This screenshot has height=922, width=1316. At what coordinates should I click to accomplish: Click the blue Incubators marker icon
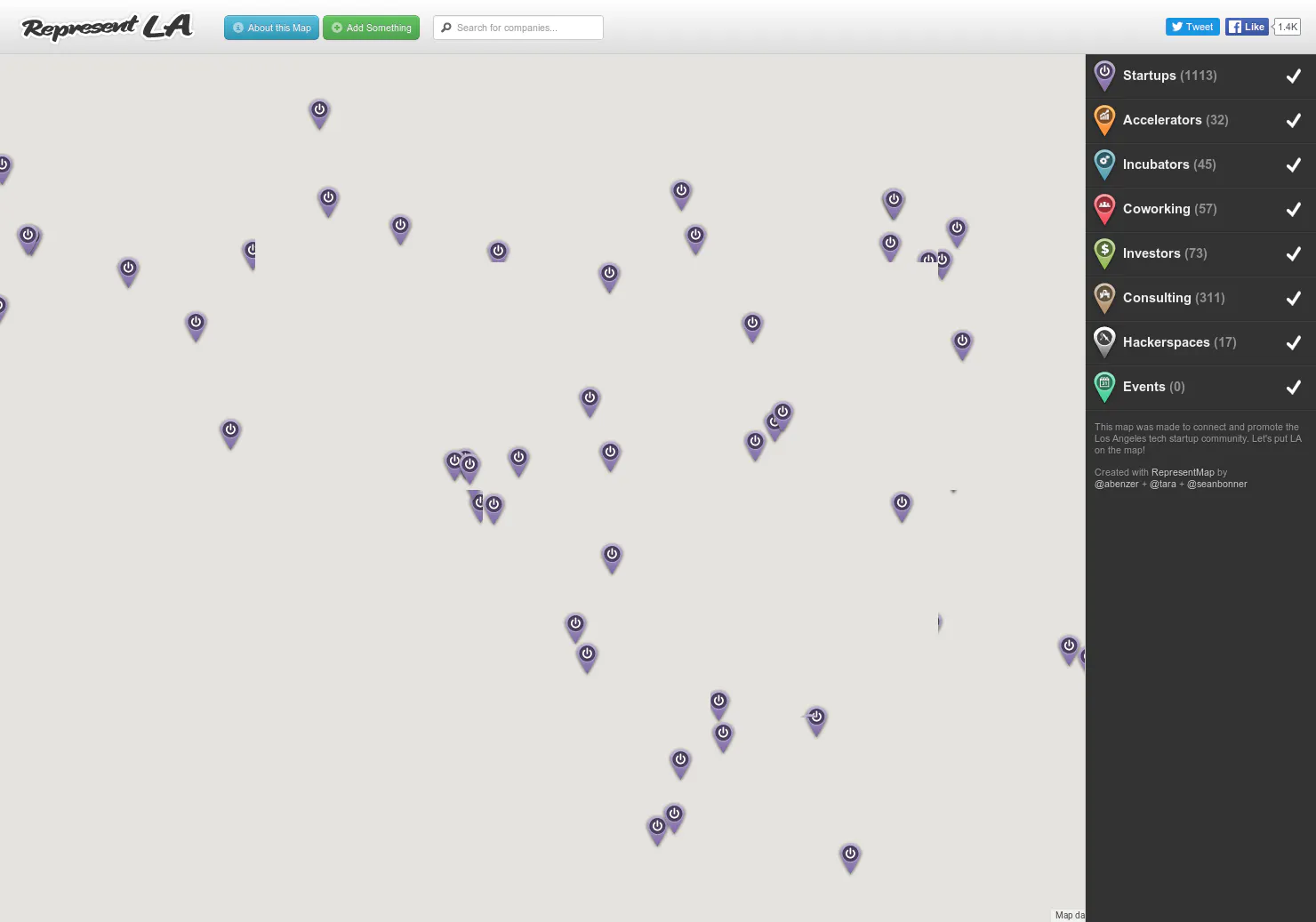(1104, 164)
